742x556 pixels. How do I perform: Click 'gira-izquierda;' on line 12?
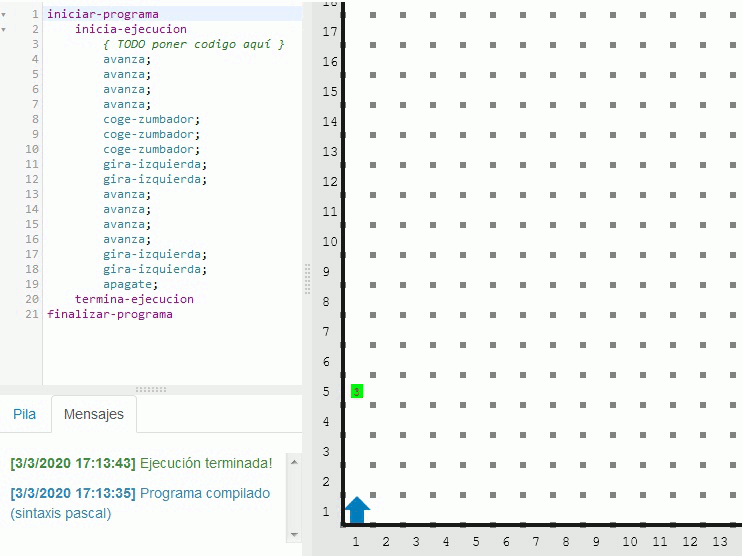coord(155,179)
